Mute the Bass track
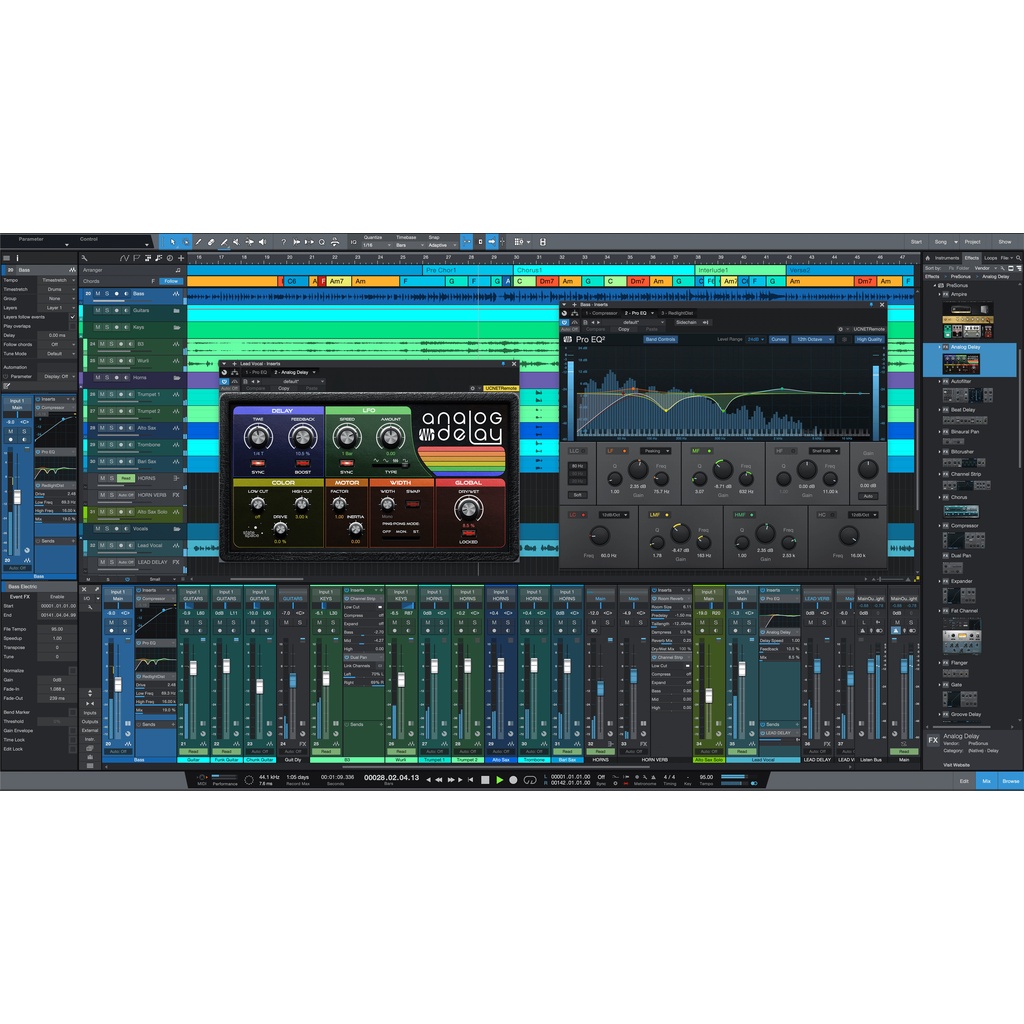The height and width of the screenshot is (1024, 1024). point(96,294)
